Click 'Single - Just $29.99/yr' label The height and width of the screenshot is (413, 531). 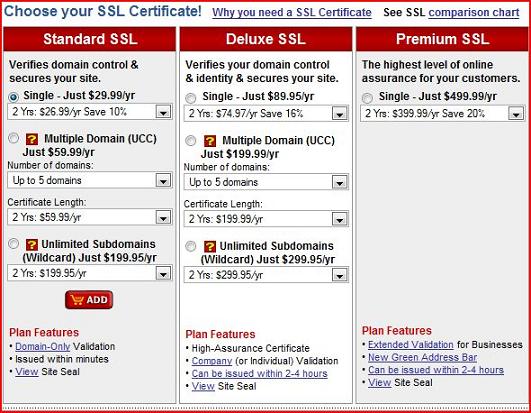[79, 96]
